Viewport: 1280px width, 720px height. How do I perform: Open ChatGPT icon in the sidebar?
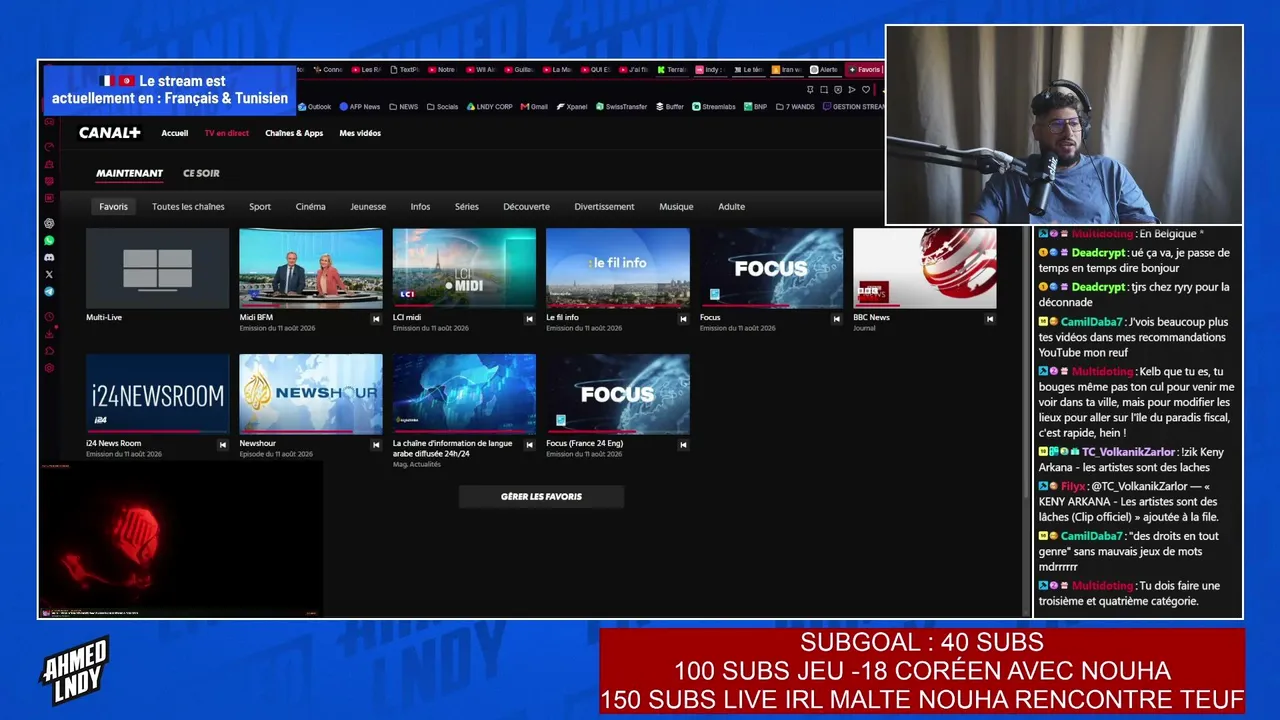49,223
